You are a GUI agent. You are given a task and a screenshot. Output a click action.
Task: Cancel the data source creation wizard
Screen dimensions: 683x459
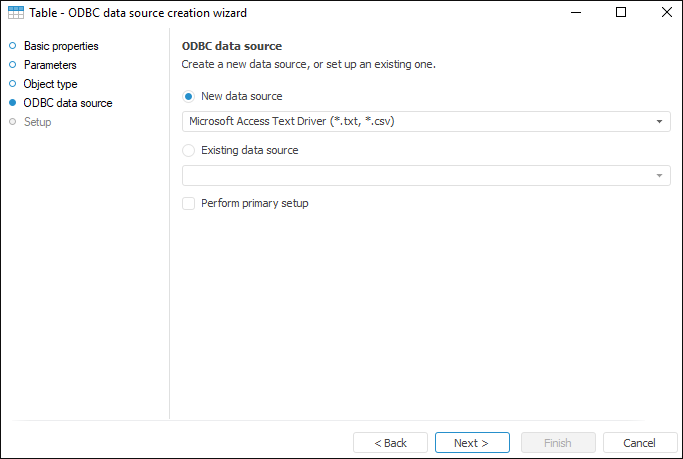click(x=639, y=443)
